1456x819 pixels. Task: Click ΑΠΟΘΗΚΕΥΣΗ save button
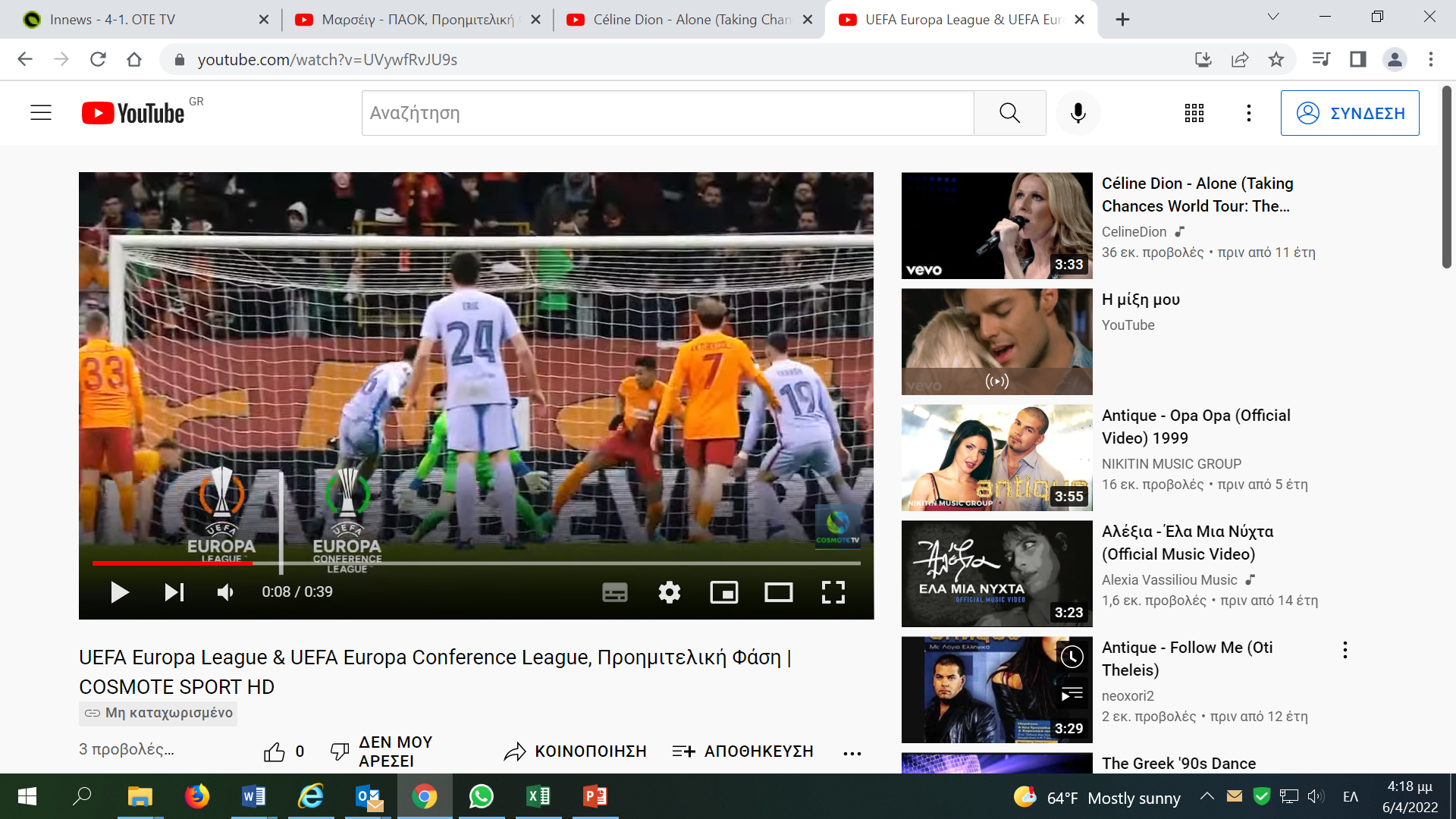pos(743,752)
